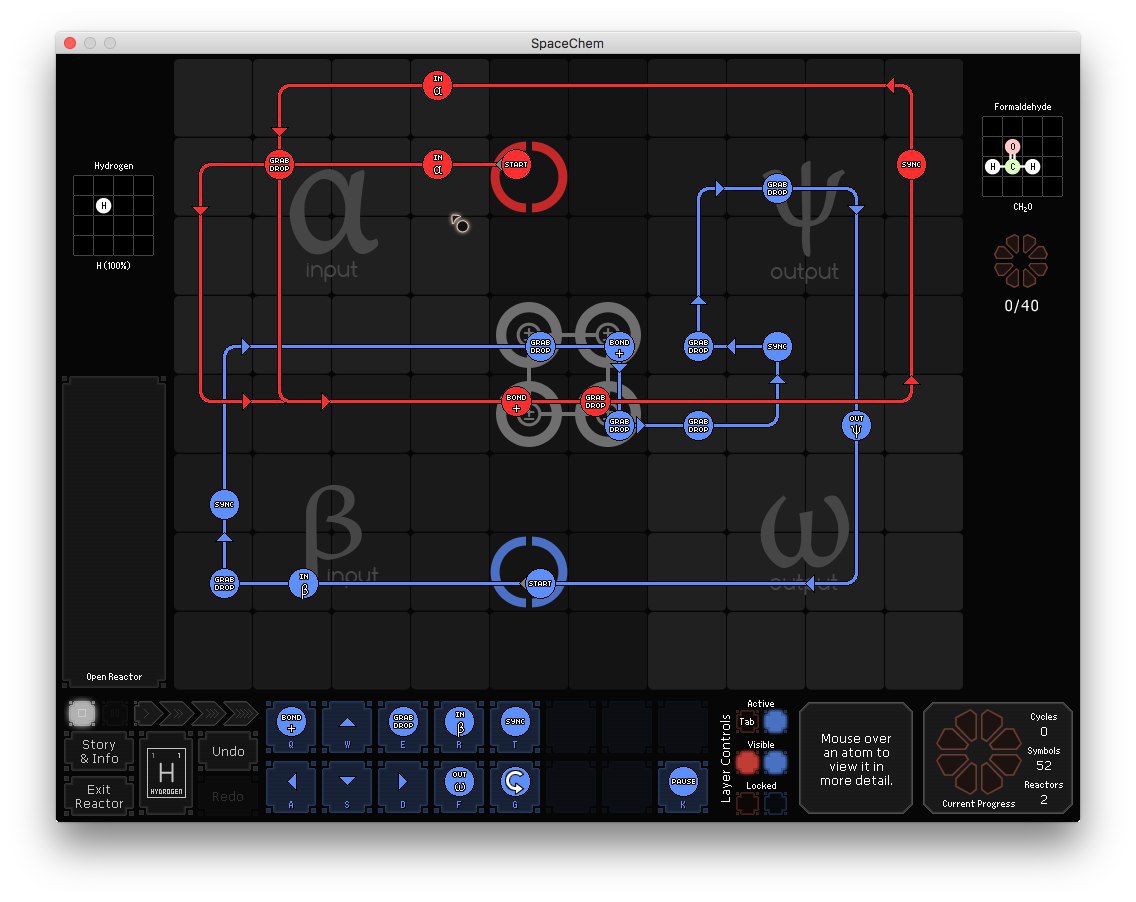
Task: Click the pause playback button next to stop
Action: [114, 713]
